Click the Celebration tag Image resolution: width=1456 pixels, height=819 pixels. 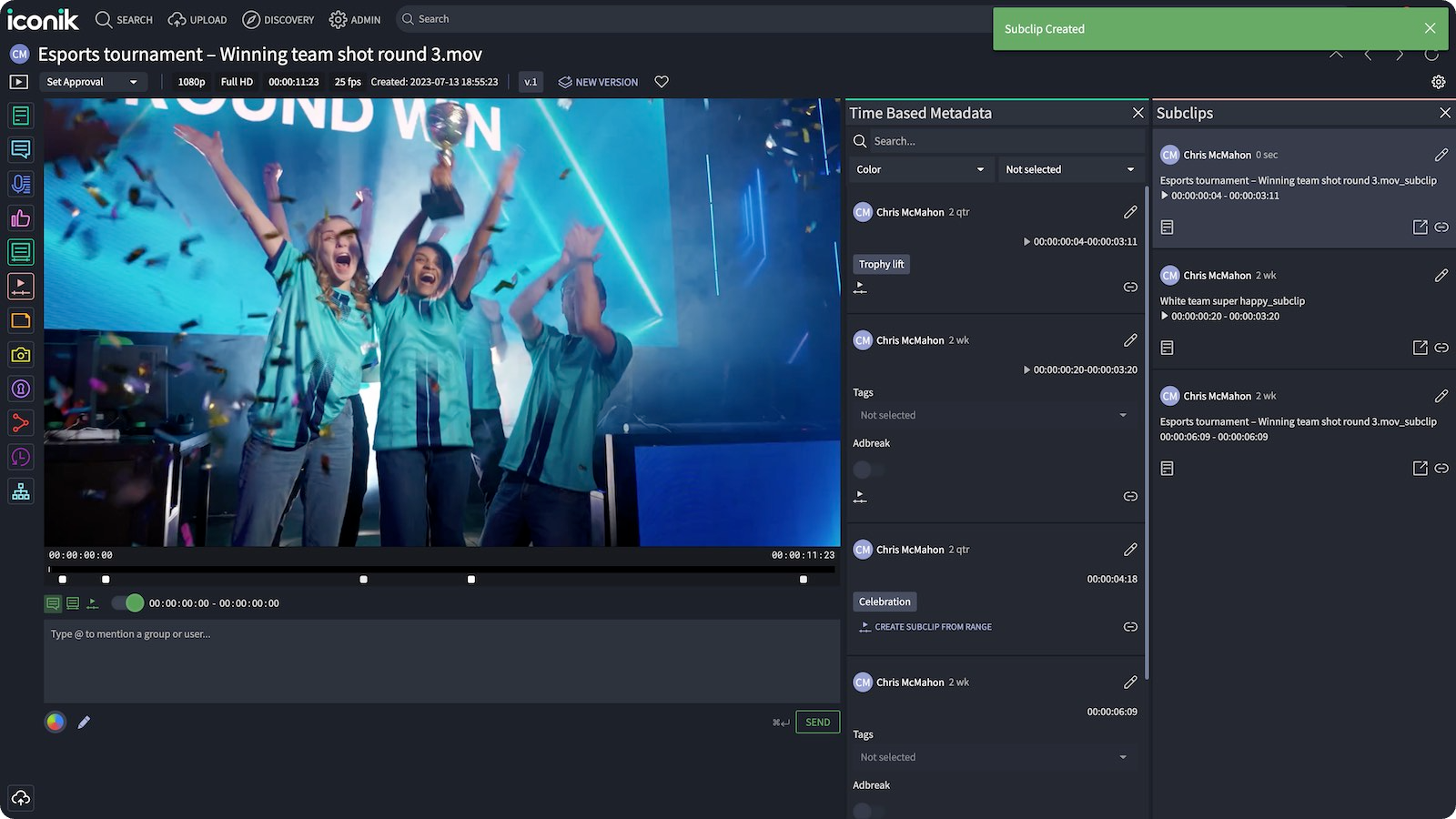point(885,602)
